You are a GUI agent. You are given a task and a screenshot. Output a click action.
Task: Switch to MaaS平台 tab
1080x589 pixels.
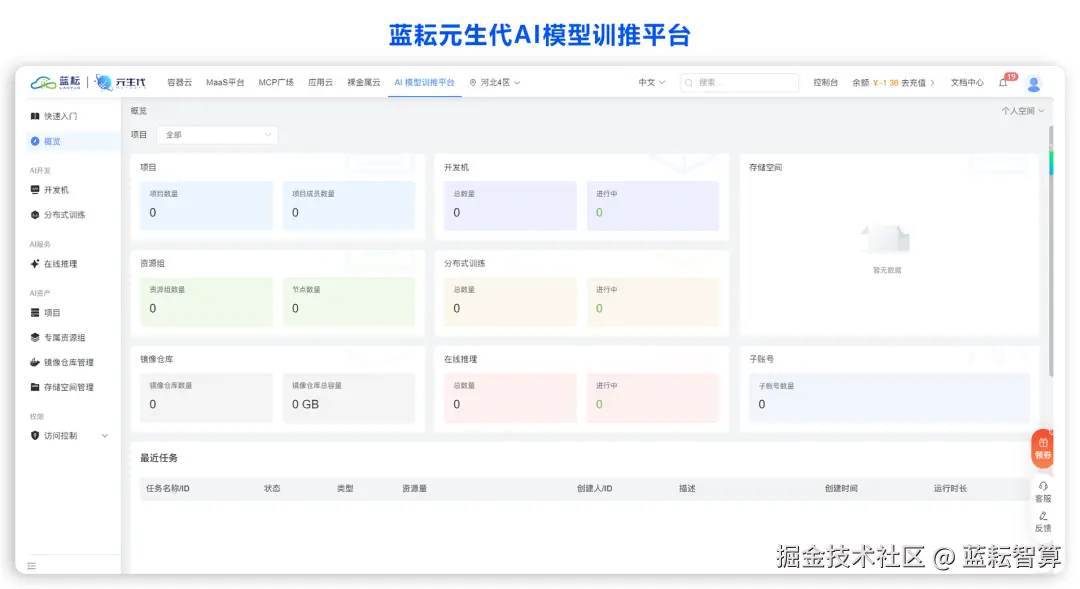point(225,83)
